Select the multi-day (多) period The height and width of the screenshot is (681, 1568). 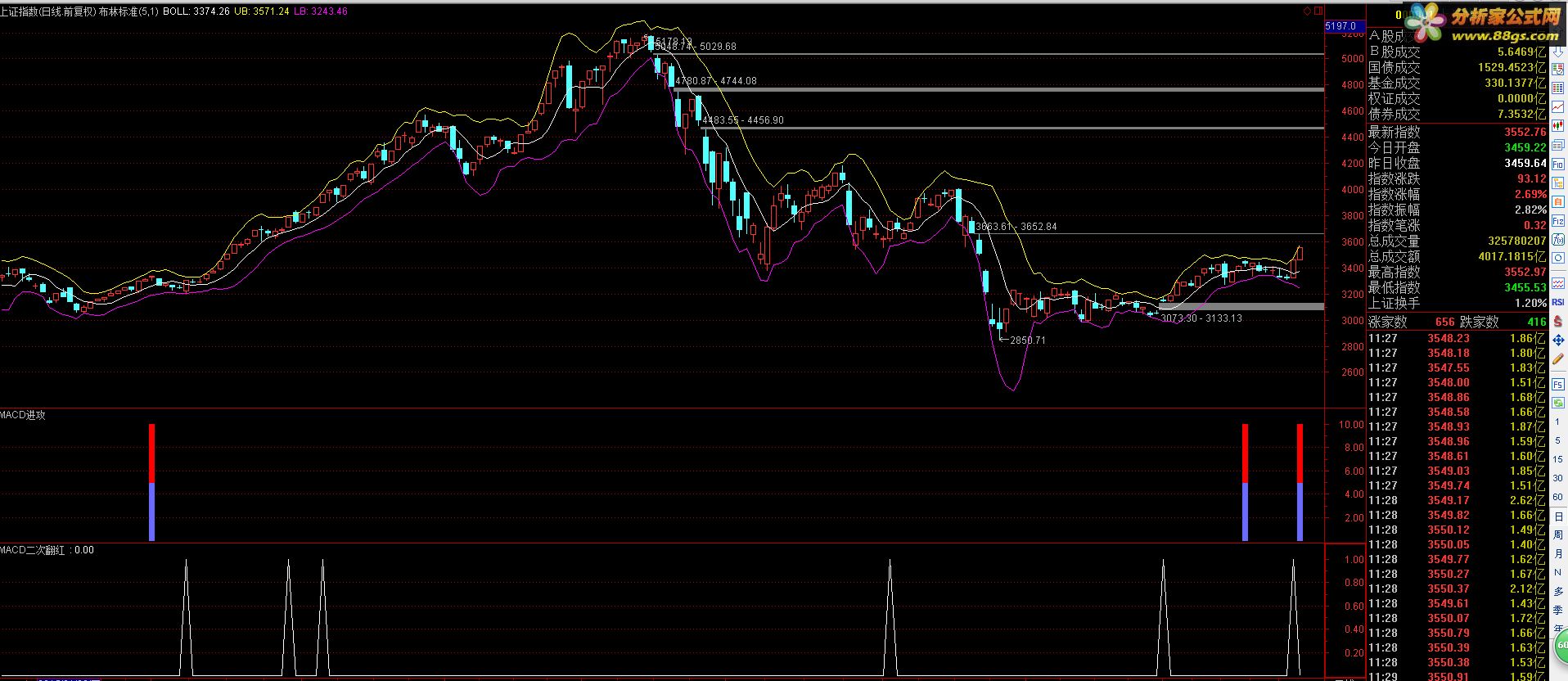pyautogui.click(x=1559, y=591)
